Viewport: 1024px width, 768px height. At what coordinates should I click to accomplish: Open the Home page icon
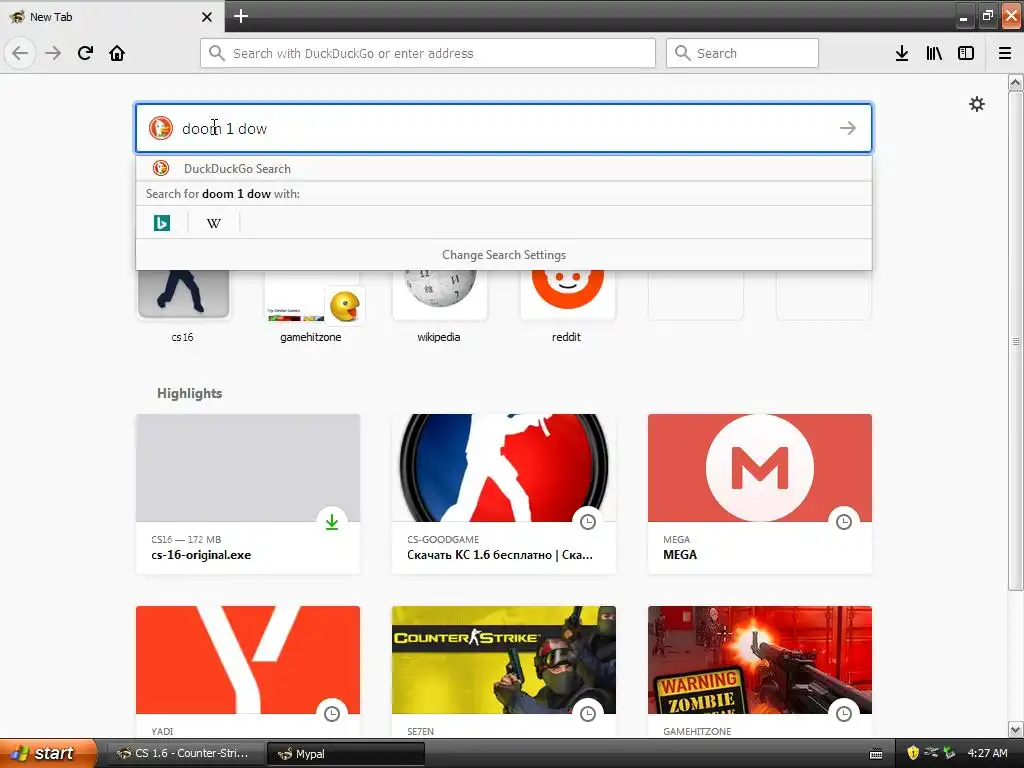117,53
